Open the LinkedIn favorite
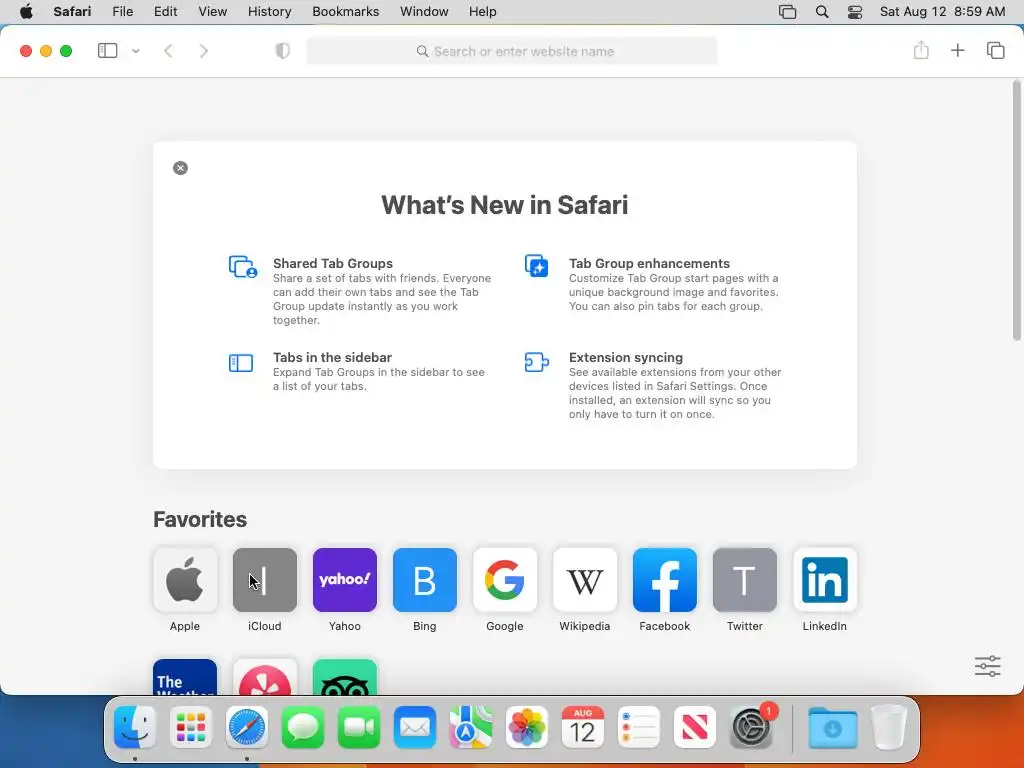This screenshot has width=1024, height=768. (825, 580)
